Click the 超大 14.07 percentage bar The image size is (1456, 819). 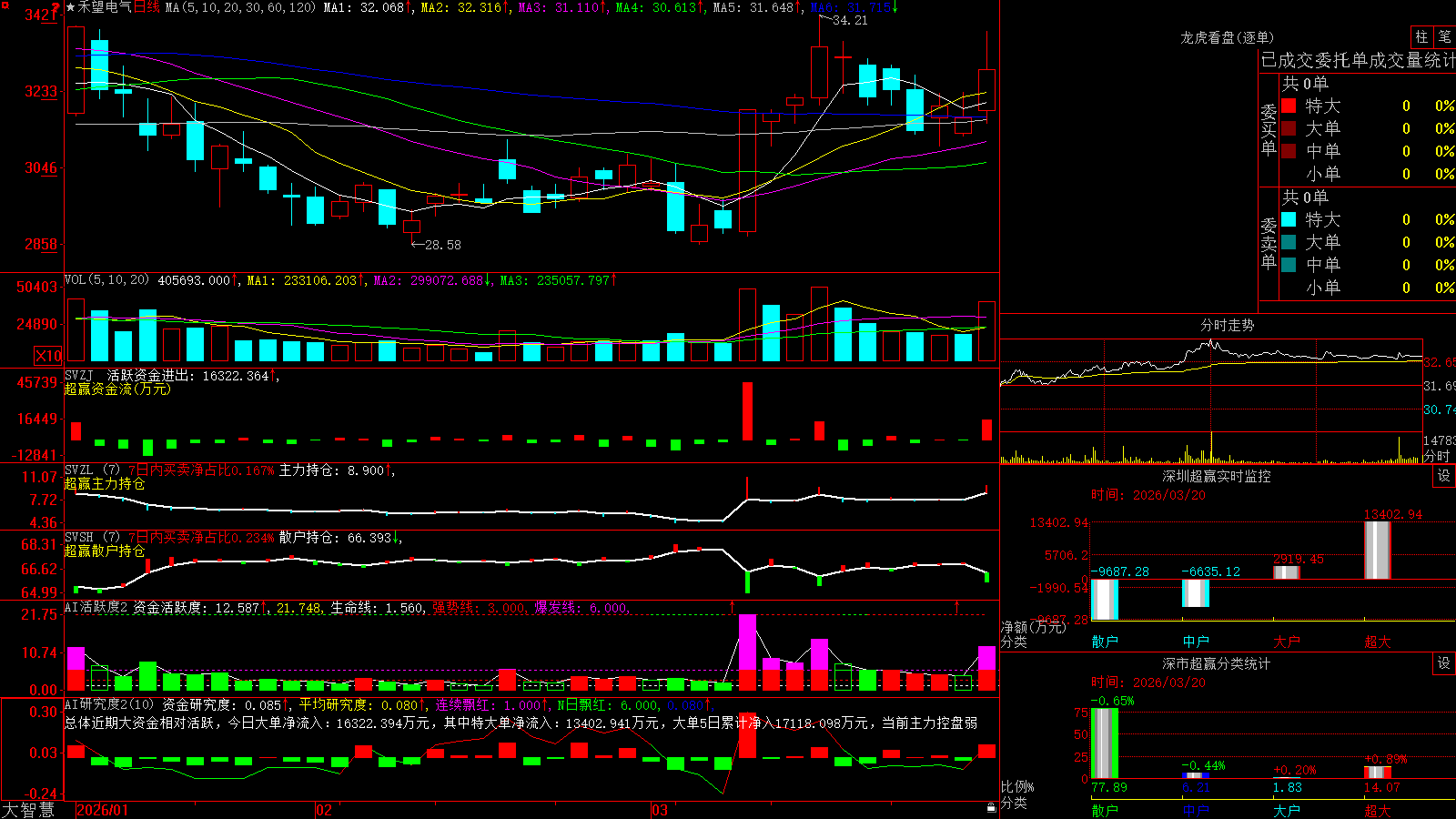click(x=1378, y=773)
